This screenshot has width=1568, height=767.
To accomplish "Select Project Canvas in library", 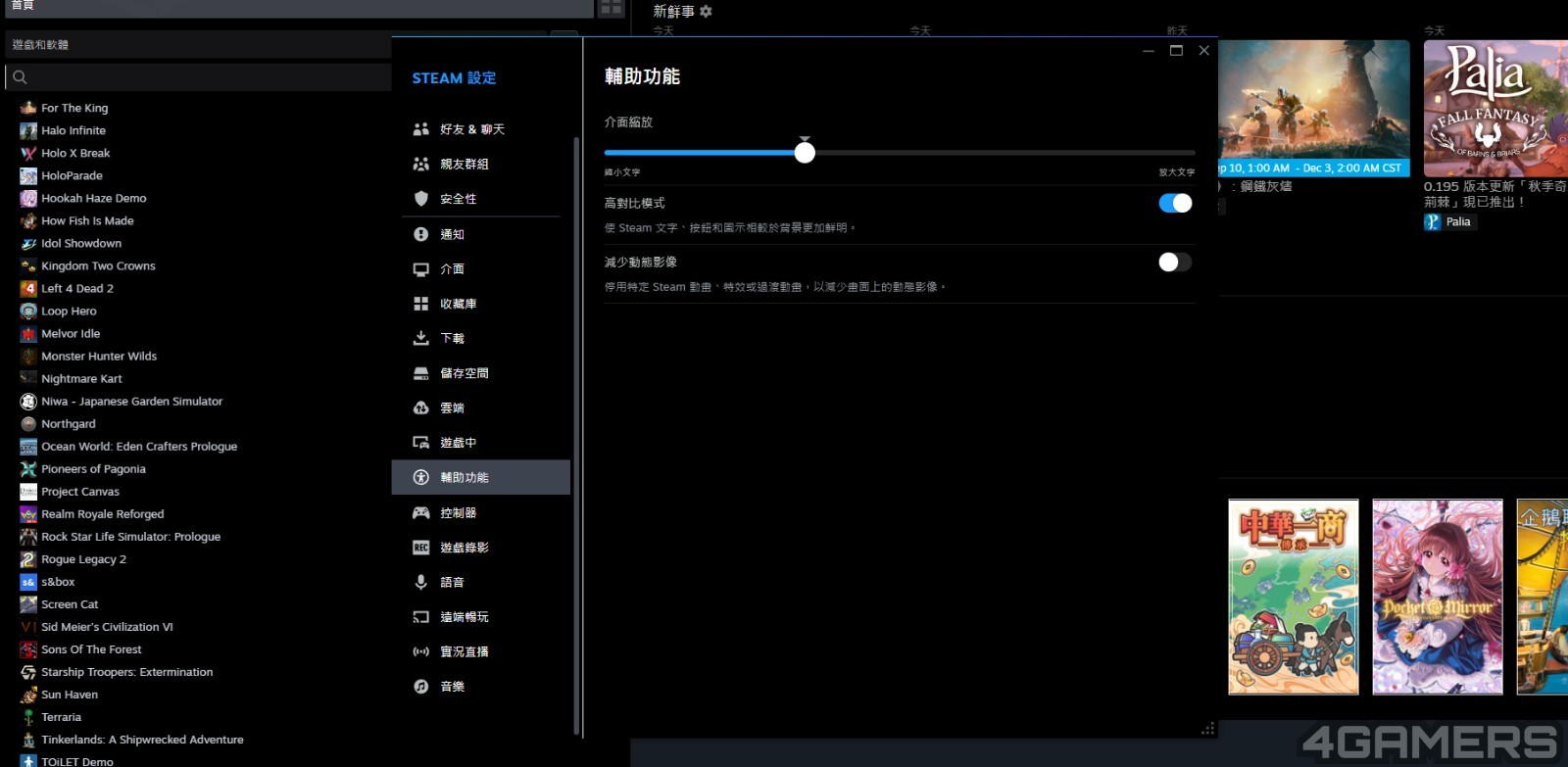I will click(x=80, y=491).
